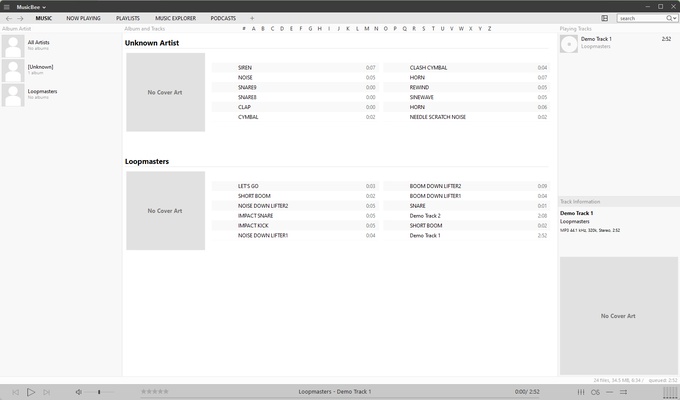This screenshot has width=680, height=400.
Task: Select All Artists in the artist list
Action: [61, 46]
